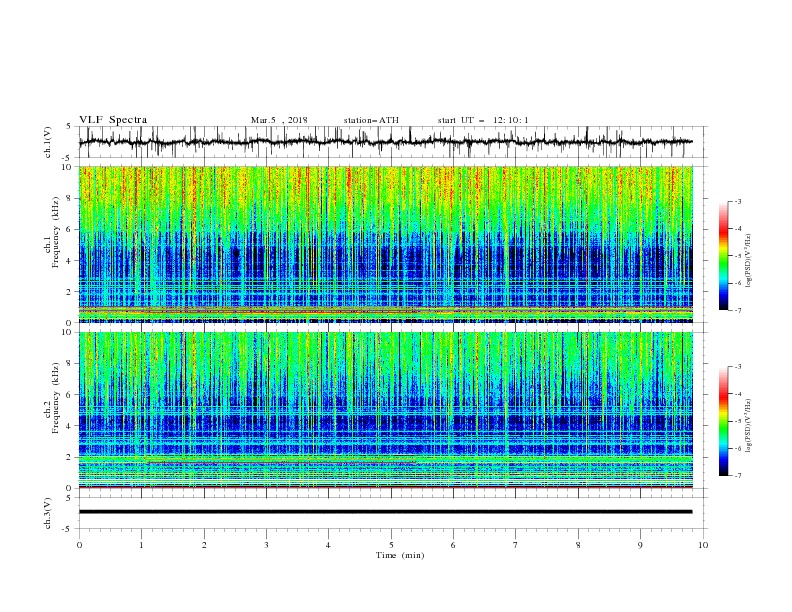Click the "-4" tick on ch.2 colorbar
This screenshot has height=612, width=792.
(x=738, y=394)
